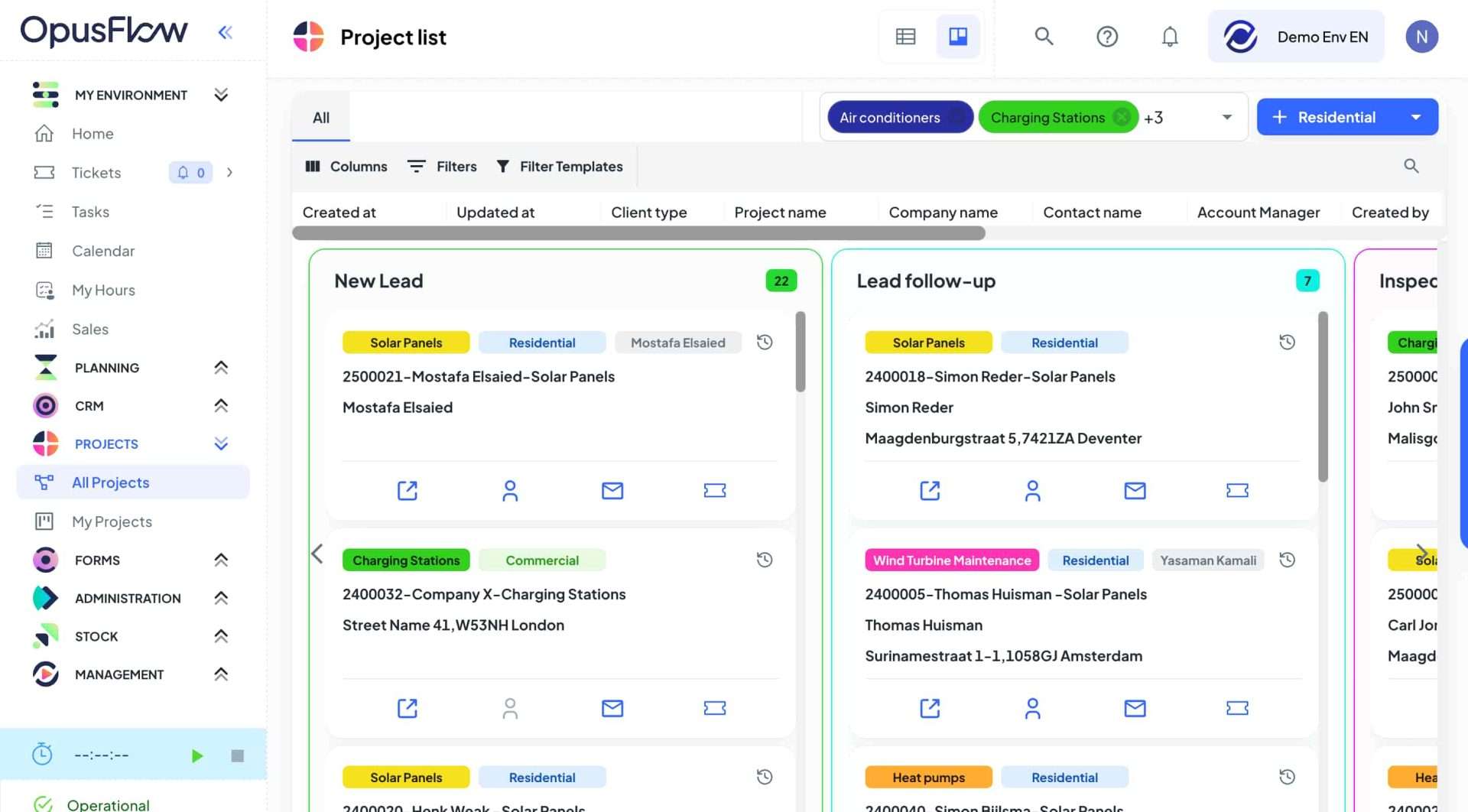Image resolution: width=1468 pixels, height=812 pixels.
Task: Open Sales in sidebar
Action: tap(90, 329)
